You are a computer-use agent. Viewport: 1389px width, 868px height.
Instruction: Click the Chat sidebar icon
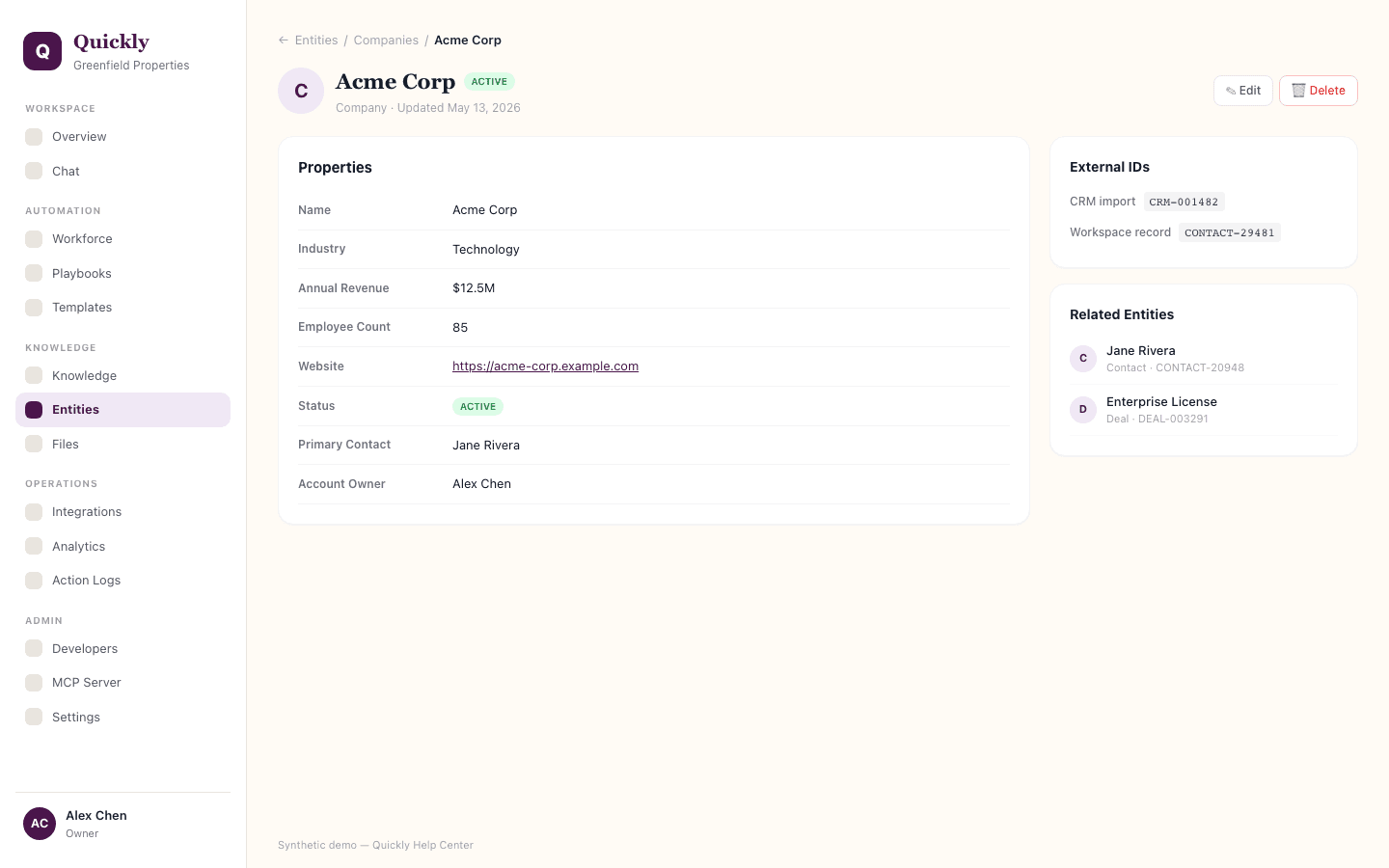coord(34,171)
